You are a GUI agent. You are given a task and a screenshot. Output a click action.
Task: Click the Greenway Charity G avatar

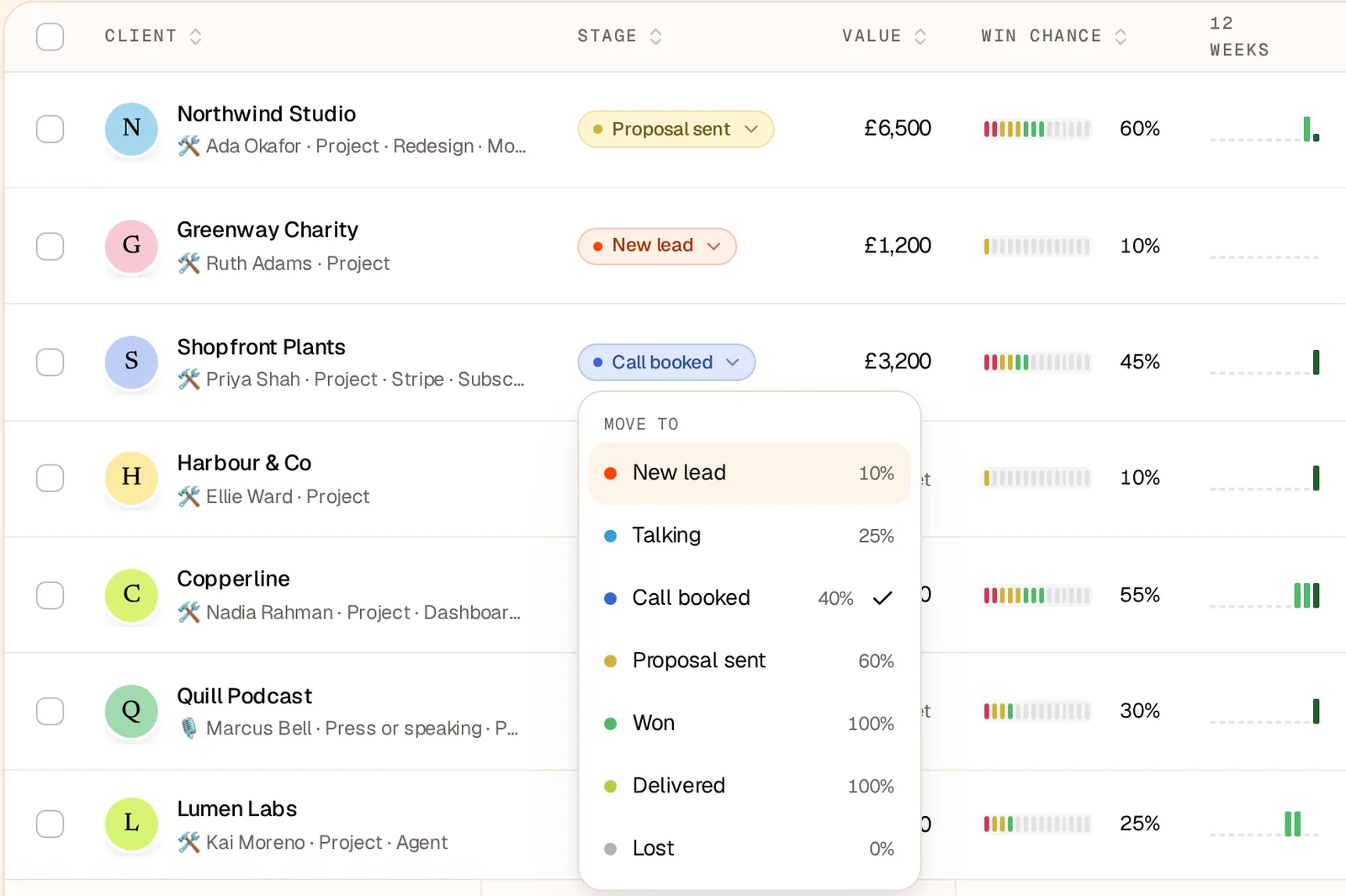click(131, 246)
